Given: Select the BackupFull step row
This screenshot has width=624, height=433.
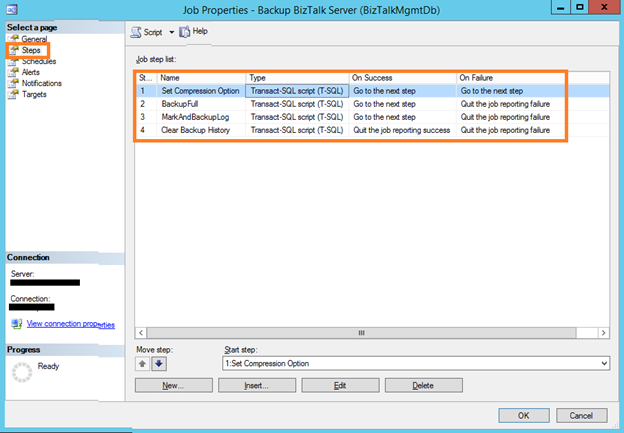Looking at the screenshot, I should [x=372, y=104].
